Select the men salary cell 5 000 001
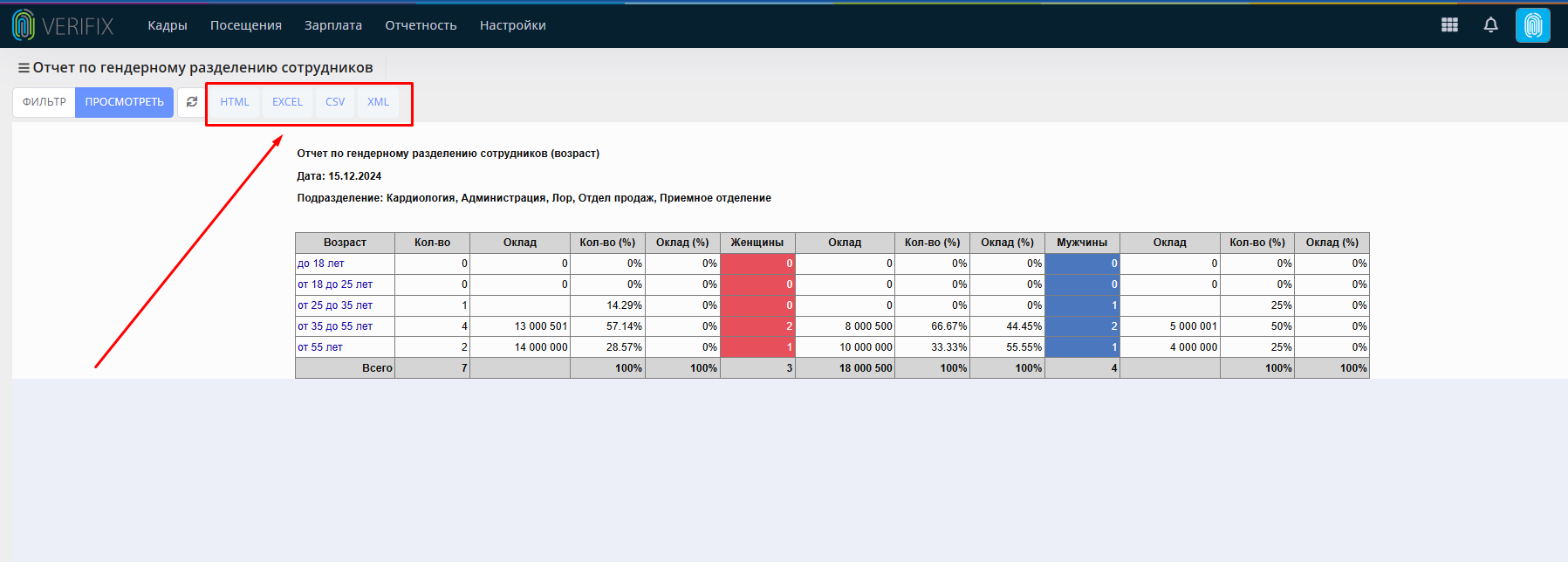 [x=1170, y=326]
